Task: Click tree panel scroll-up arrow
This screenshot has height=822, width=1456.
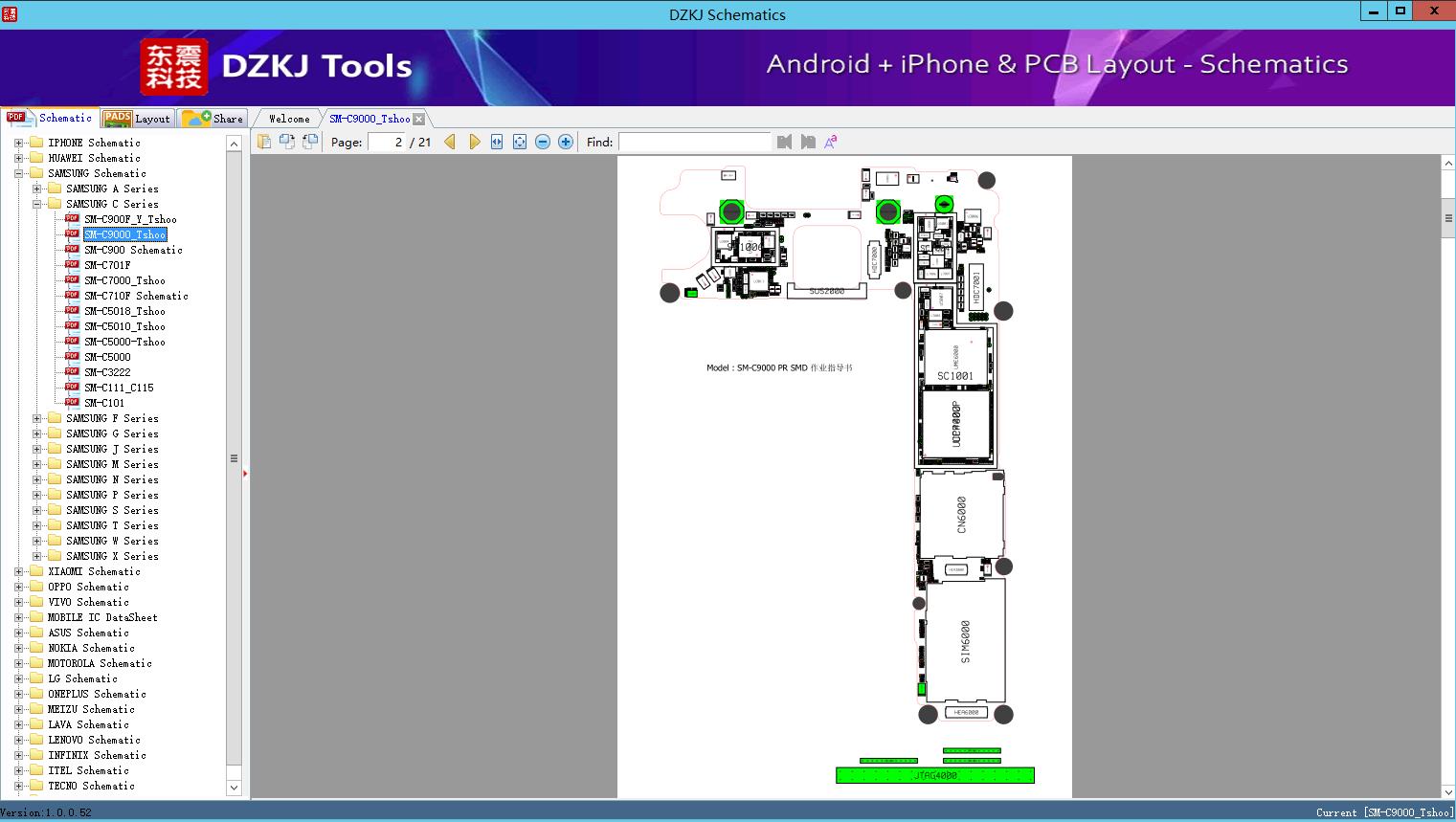Action: coord(234,144)
